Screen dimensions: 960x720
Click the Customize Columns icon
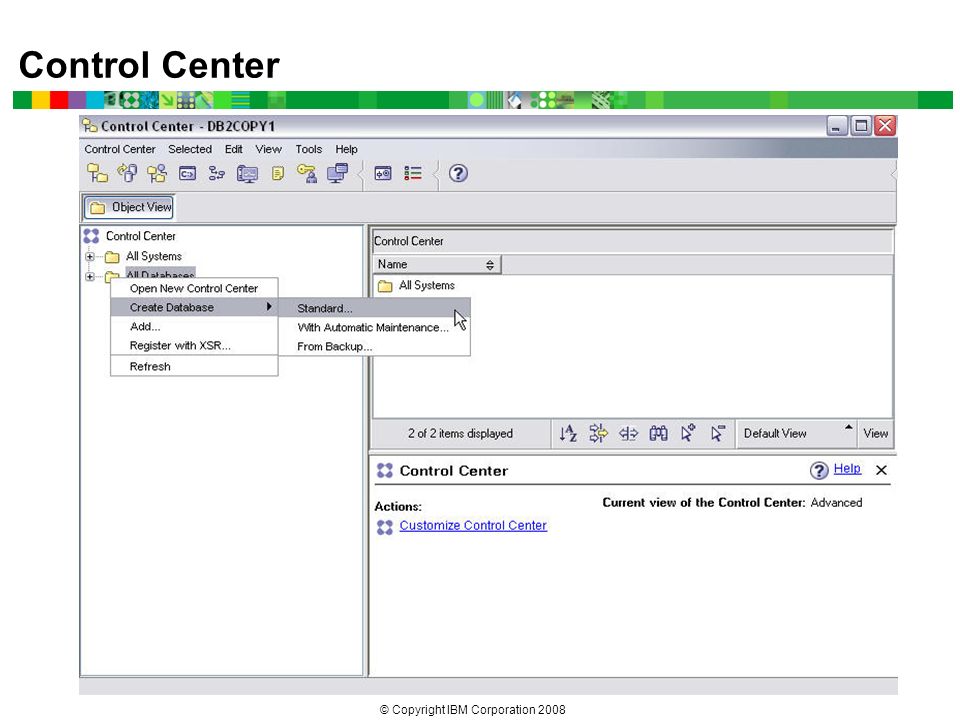tap(628, 433)
